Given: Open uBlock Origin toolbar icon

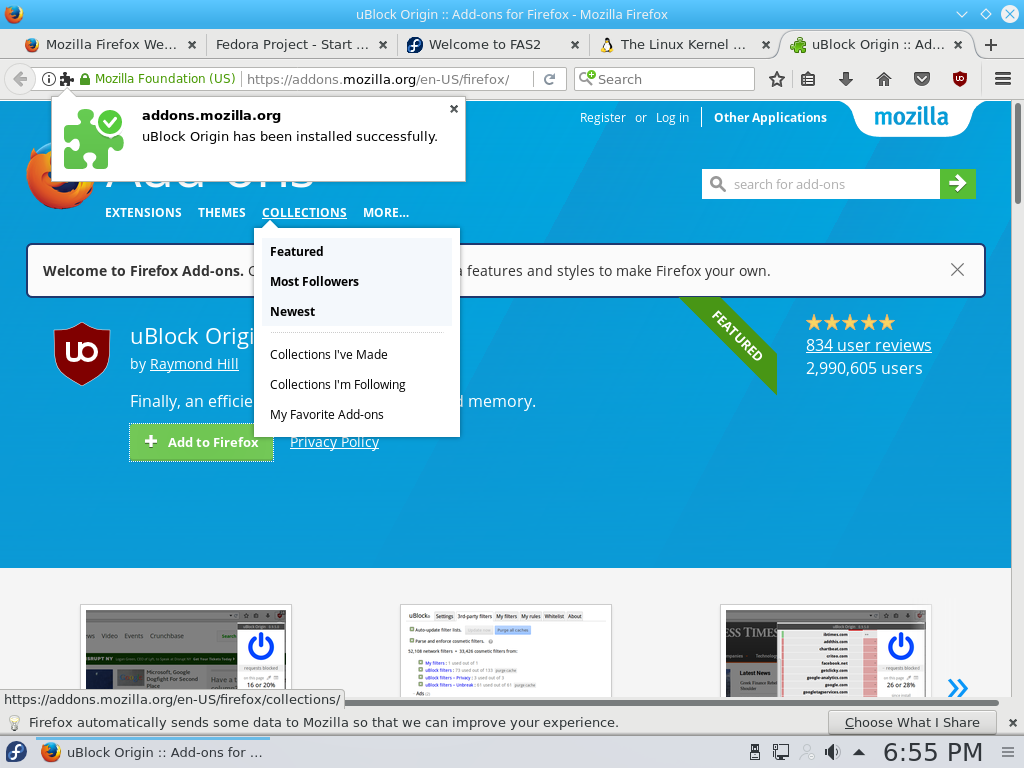Looking at the screenshot, I should pos(959,79).
